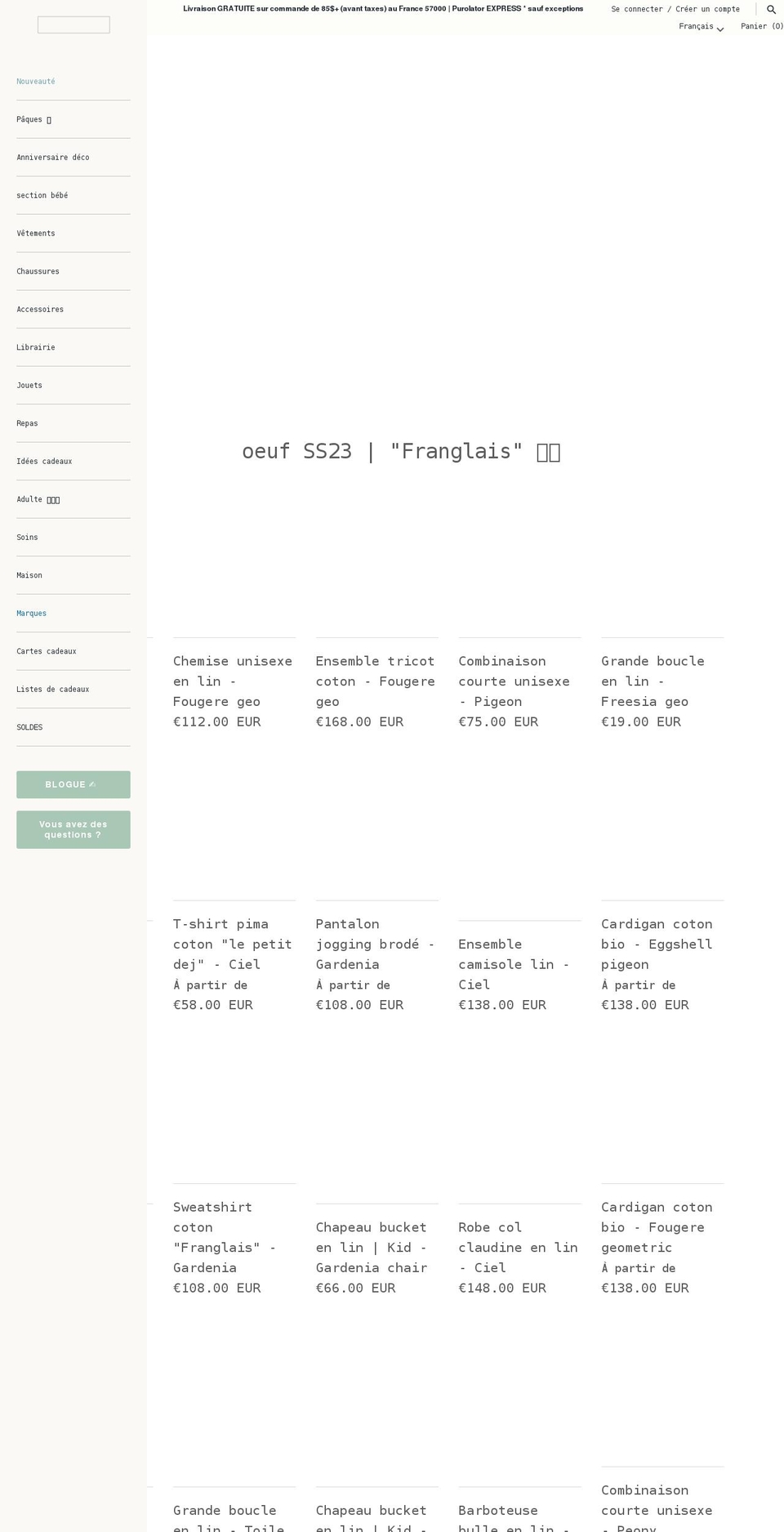The image size is (784, 1532).
Task: Click the BLOGUE button
Action: coord(73,784)
